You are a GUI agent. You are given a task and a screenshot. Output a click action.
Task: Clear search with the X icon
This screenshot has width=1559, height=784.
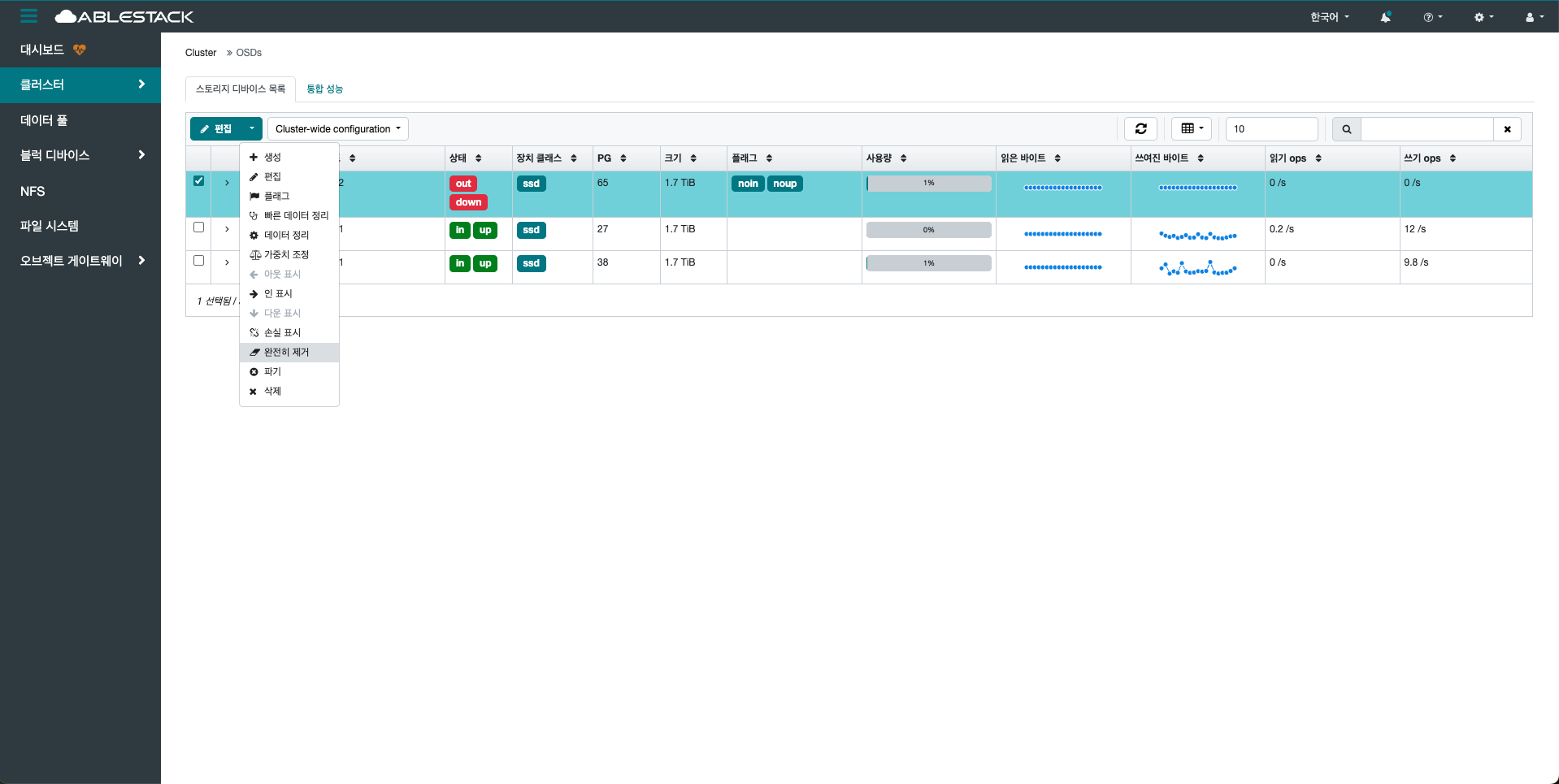pos(1507,129)
